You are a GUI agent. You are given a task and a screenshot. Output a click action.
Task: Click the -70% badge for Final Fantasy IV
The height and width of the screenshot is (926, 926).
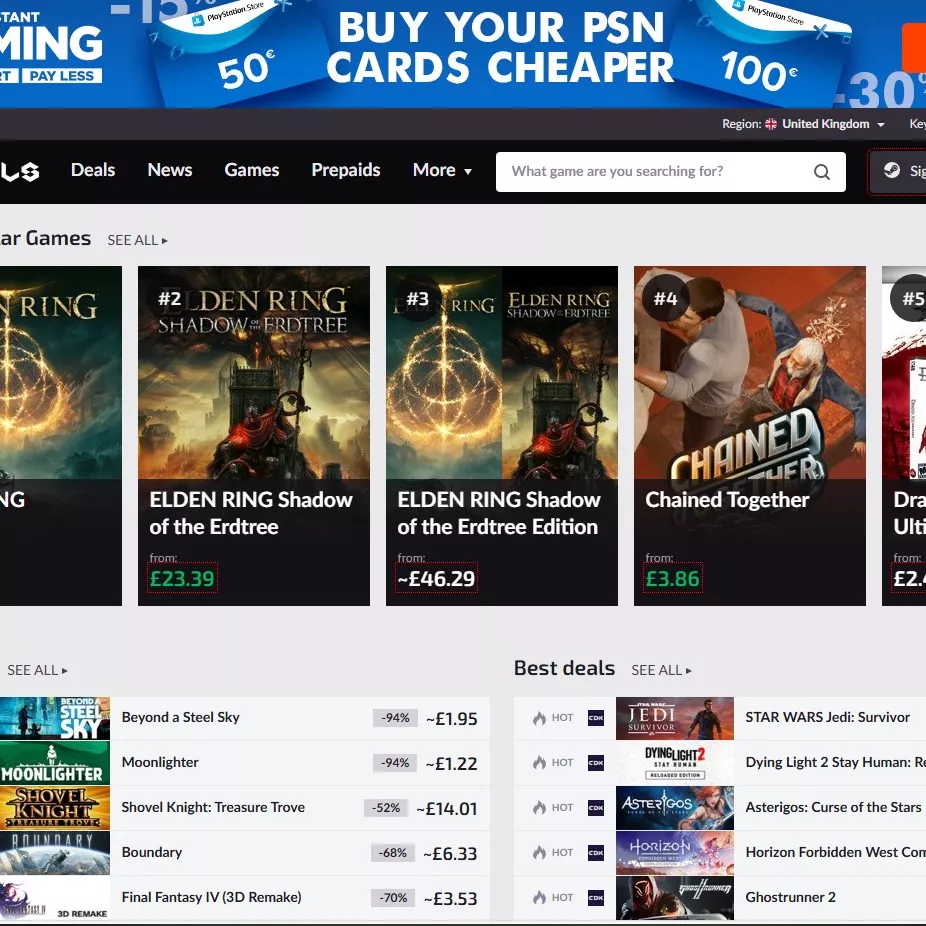pos(393,898)
